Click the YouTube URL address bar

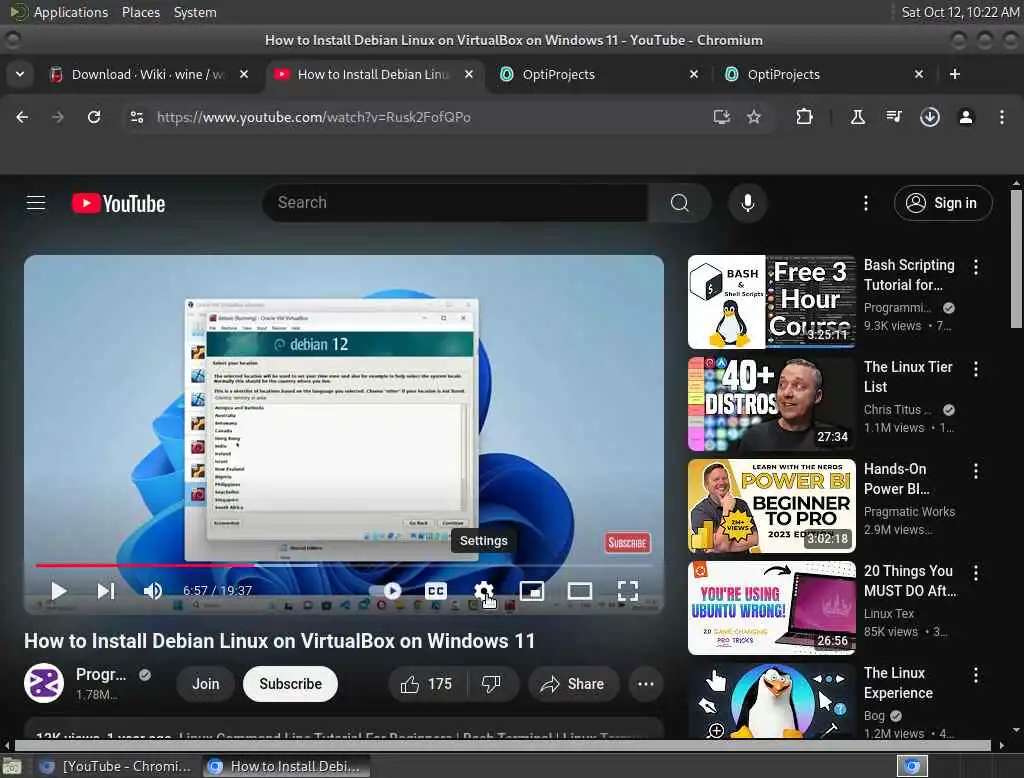[313, 117]
